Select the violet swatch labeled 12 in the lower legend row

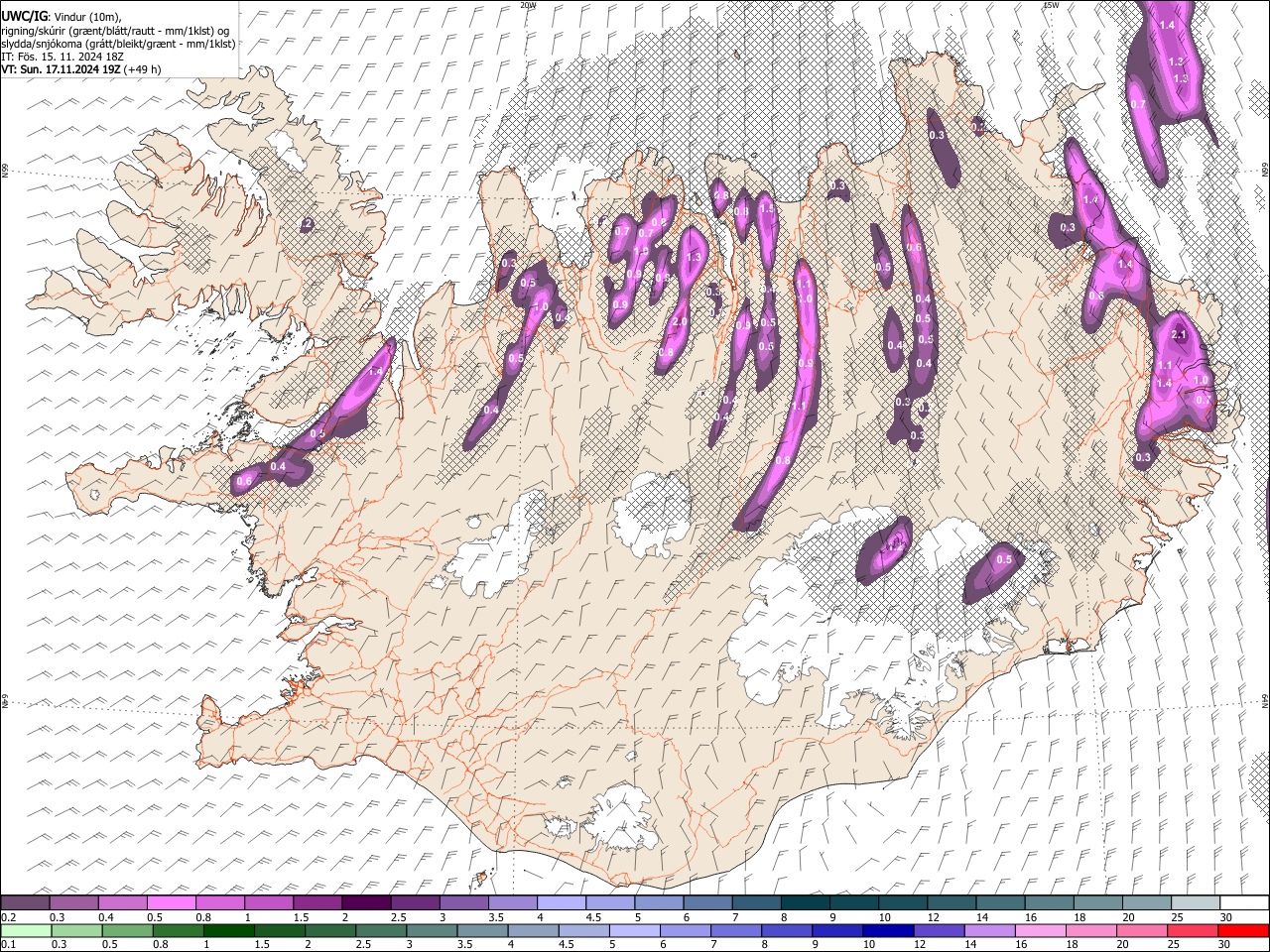point(938,930)
